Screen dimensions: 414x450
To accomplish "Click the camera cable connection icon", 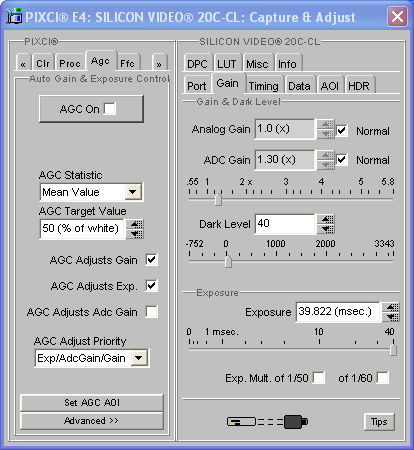I will coord(267,422).
